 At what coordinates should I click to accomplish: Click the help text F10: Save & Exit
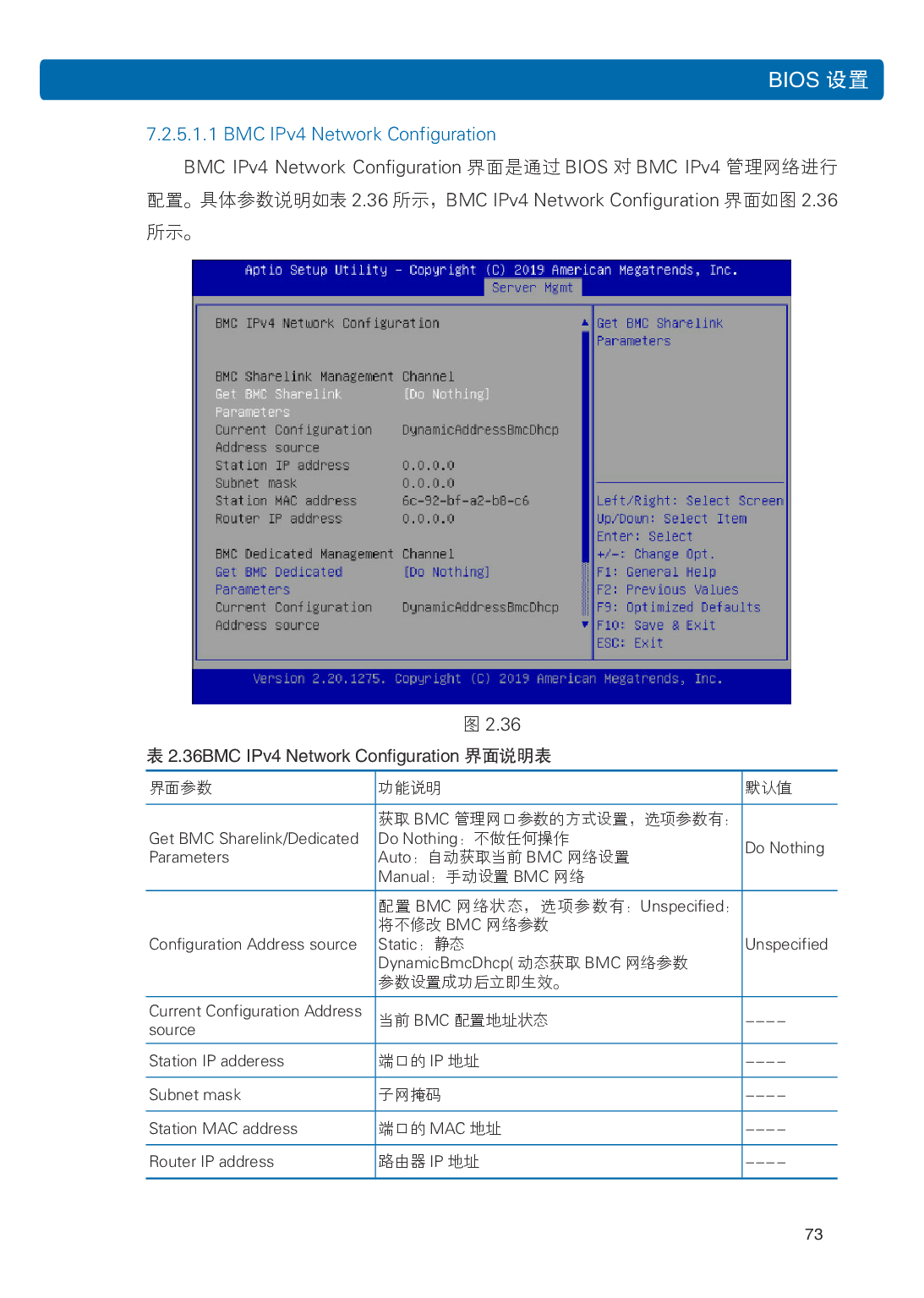655,625
